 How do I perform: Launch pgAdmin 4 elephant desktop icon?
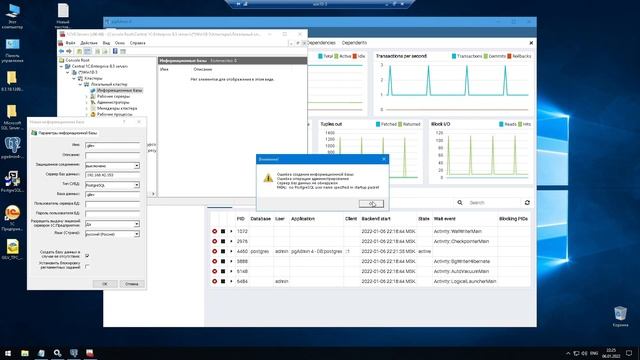pyautogui.click(x=12, y=148)
